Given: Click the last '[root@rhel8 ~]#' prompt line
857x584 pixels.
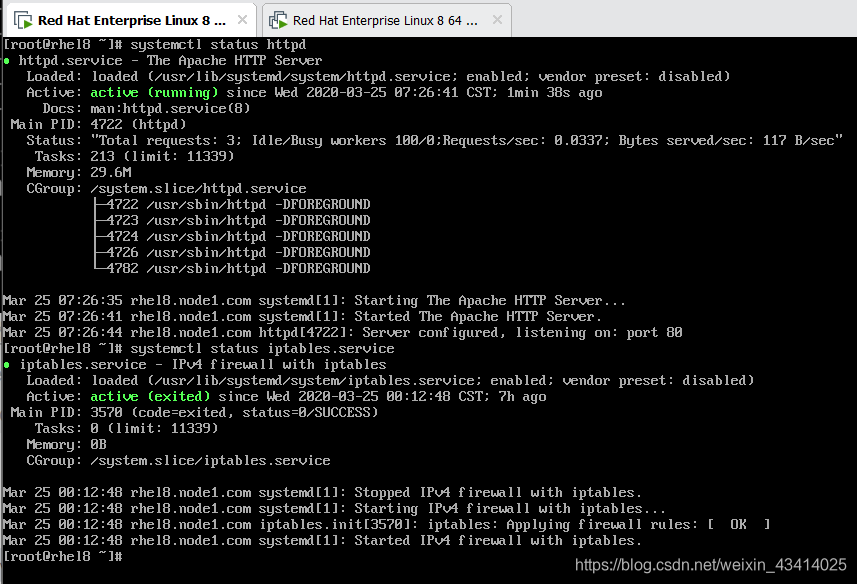Looking at the screenshot, I should pos(63,556).
